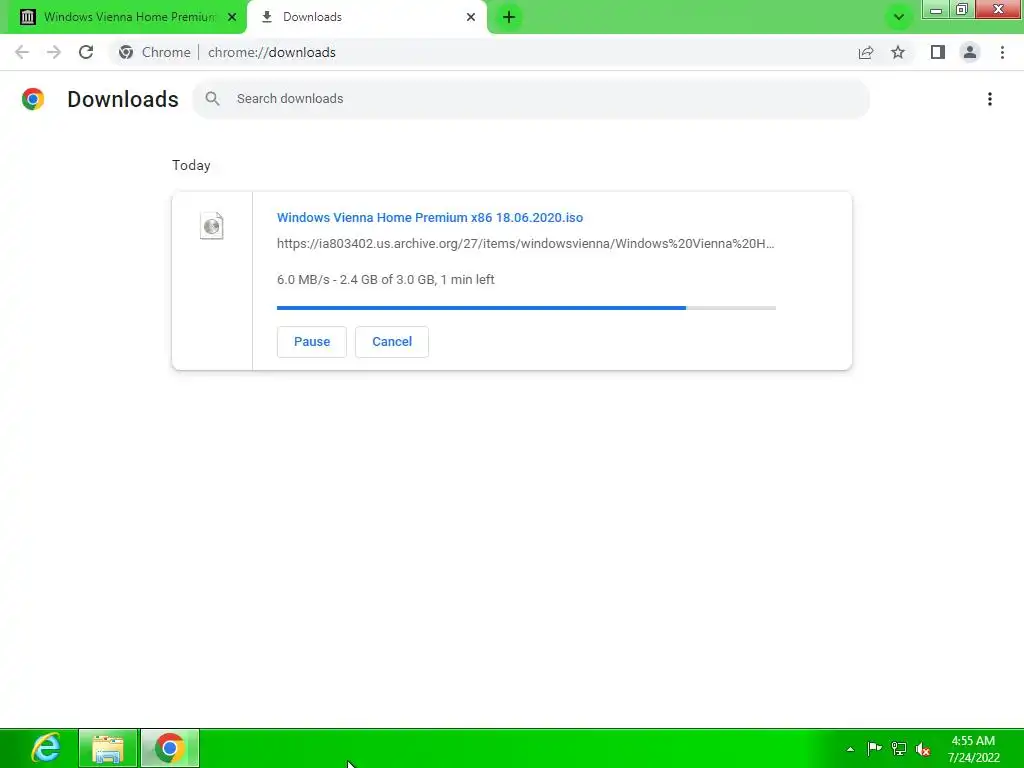Image resolution: width=1024 pixels, height=768 pixels.
Task: Reload the downloads page
Action: tap(86, 52)
